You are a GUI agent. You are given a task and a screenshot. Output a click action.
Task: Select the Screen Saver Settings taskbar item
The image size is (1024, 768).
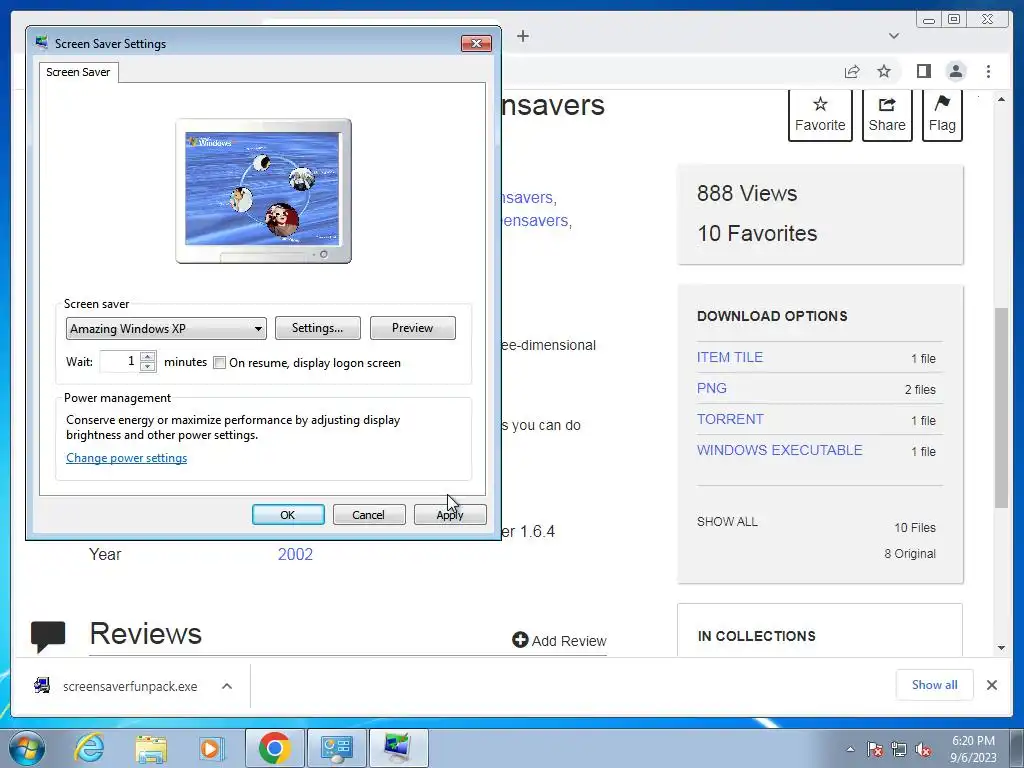(x=398, y=748)
